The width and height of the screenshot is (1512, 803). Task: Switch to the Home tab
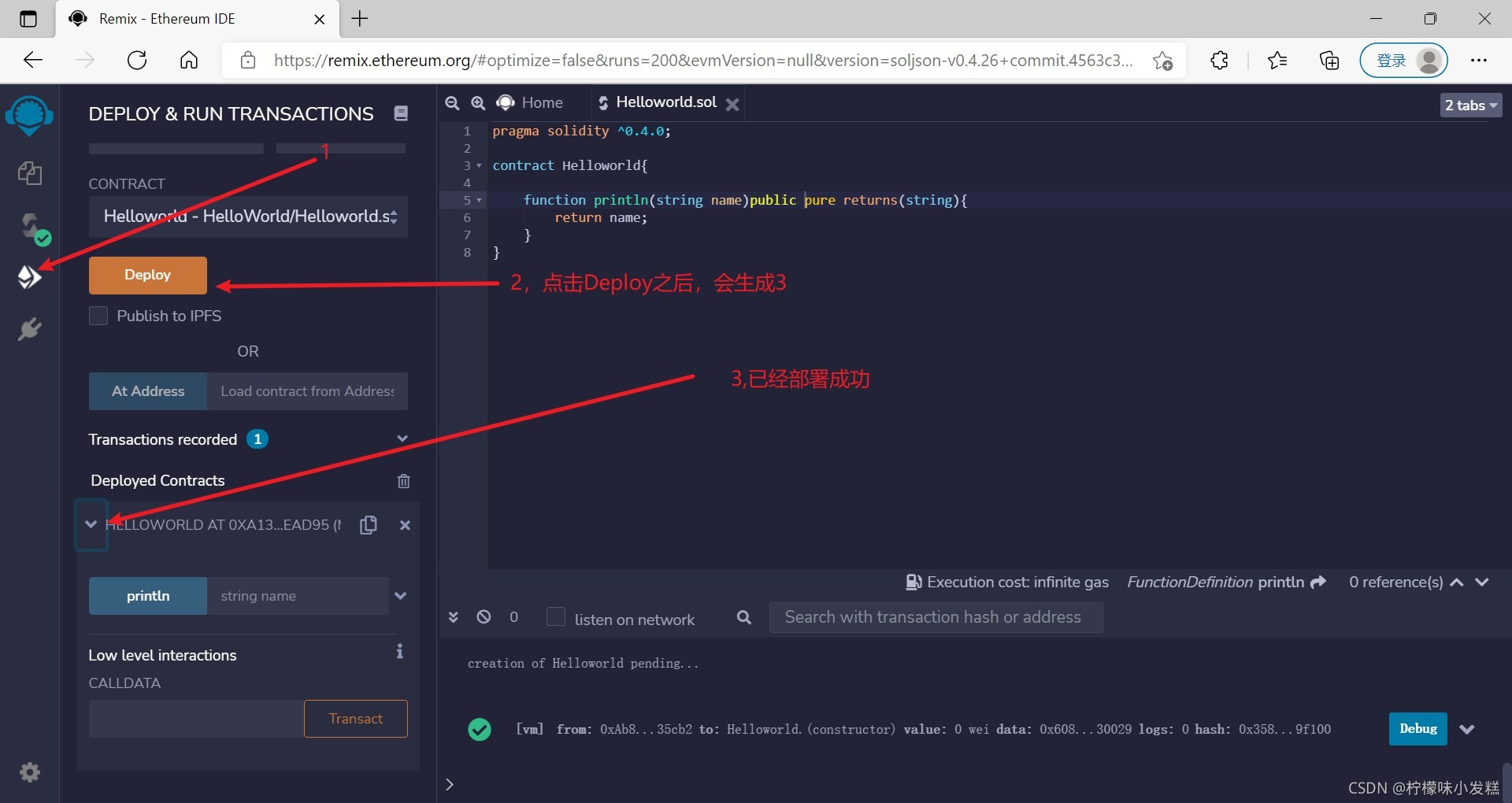point(530,102)
